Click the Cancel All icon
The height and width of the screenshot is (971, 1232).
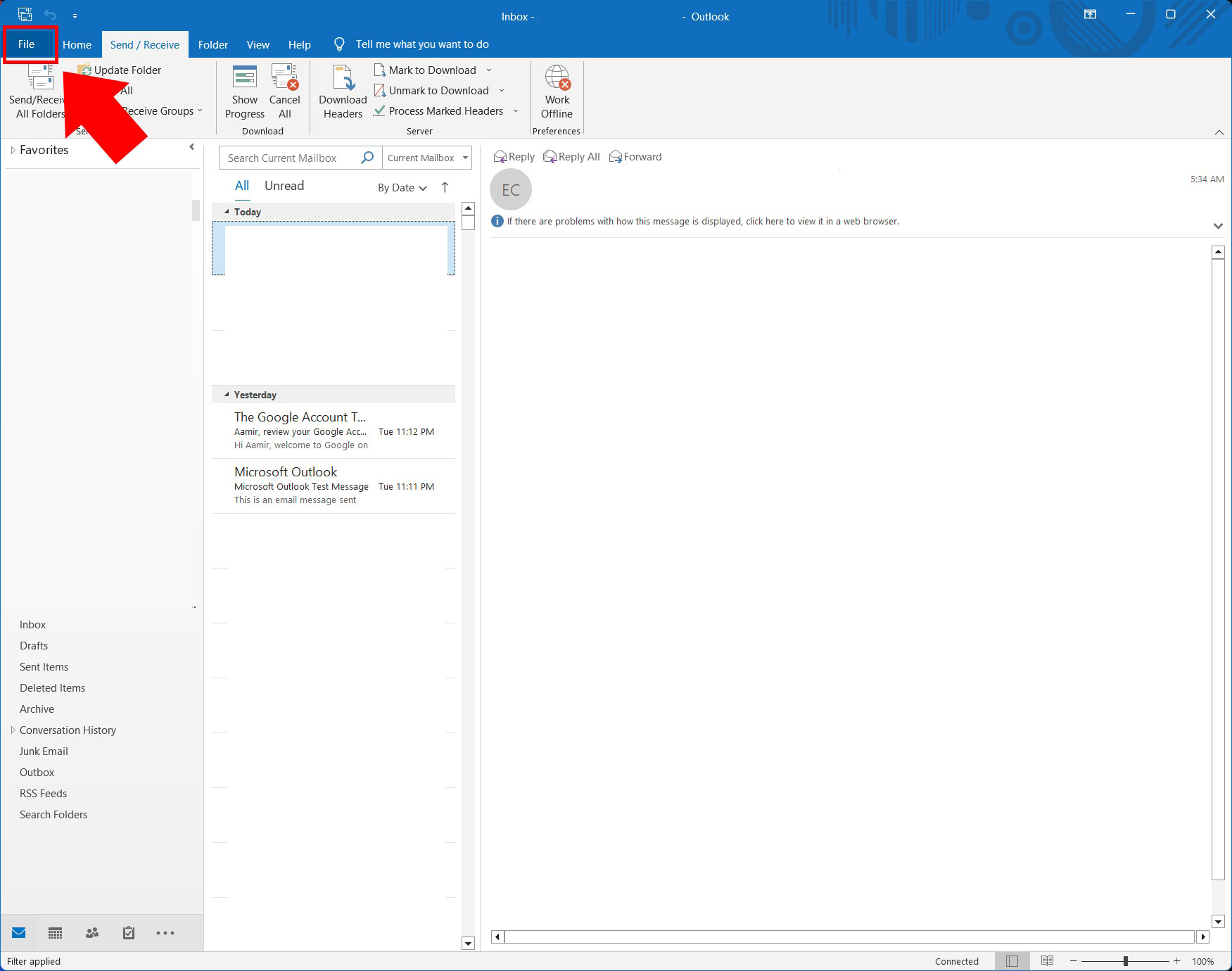[x=284, y=79]
